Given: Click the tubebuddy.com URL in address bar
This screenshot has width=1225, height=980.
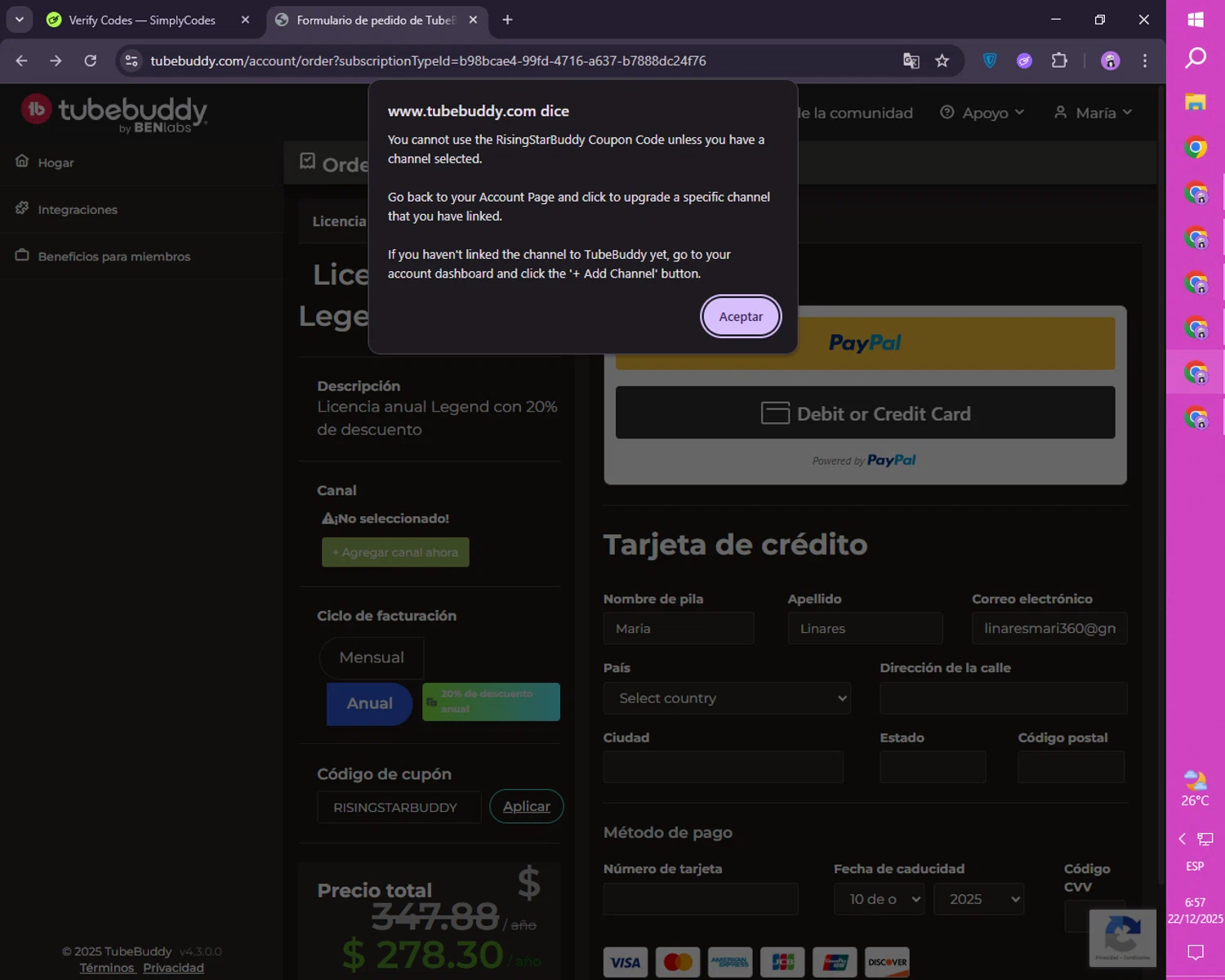Looking at the screenshot, I should pyautogui.click(x=428, y=60).
